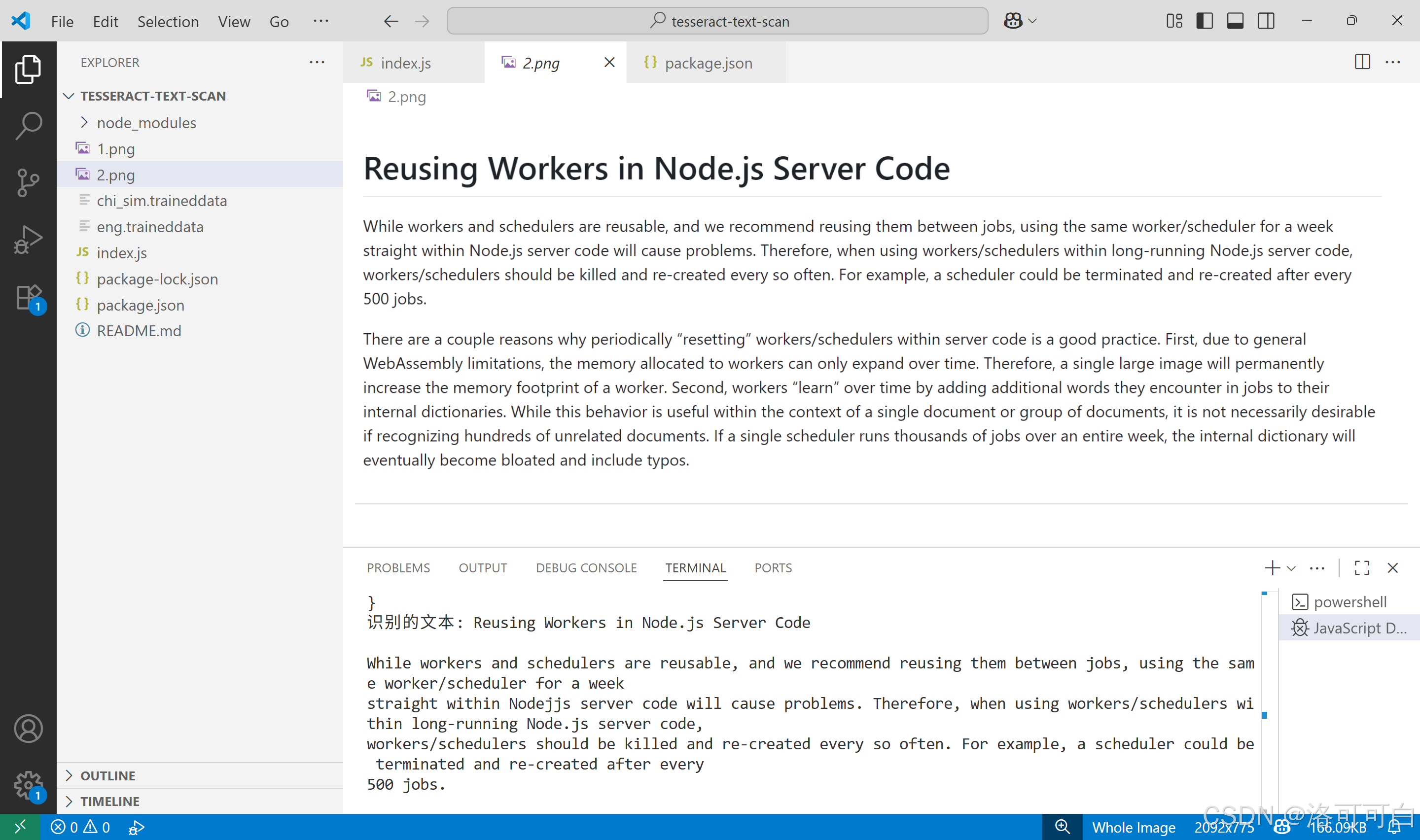Screen dimensions: 1420x840
Task: Click the Accounts icon in Activity Bar
Action: [28, 729]
